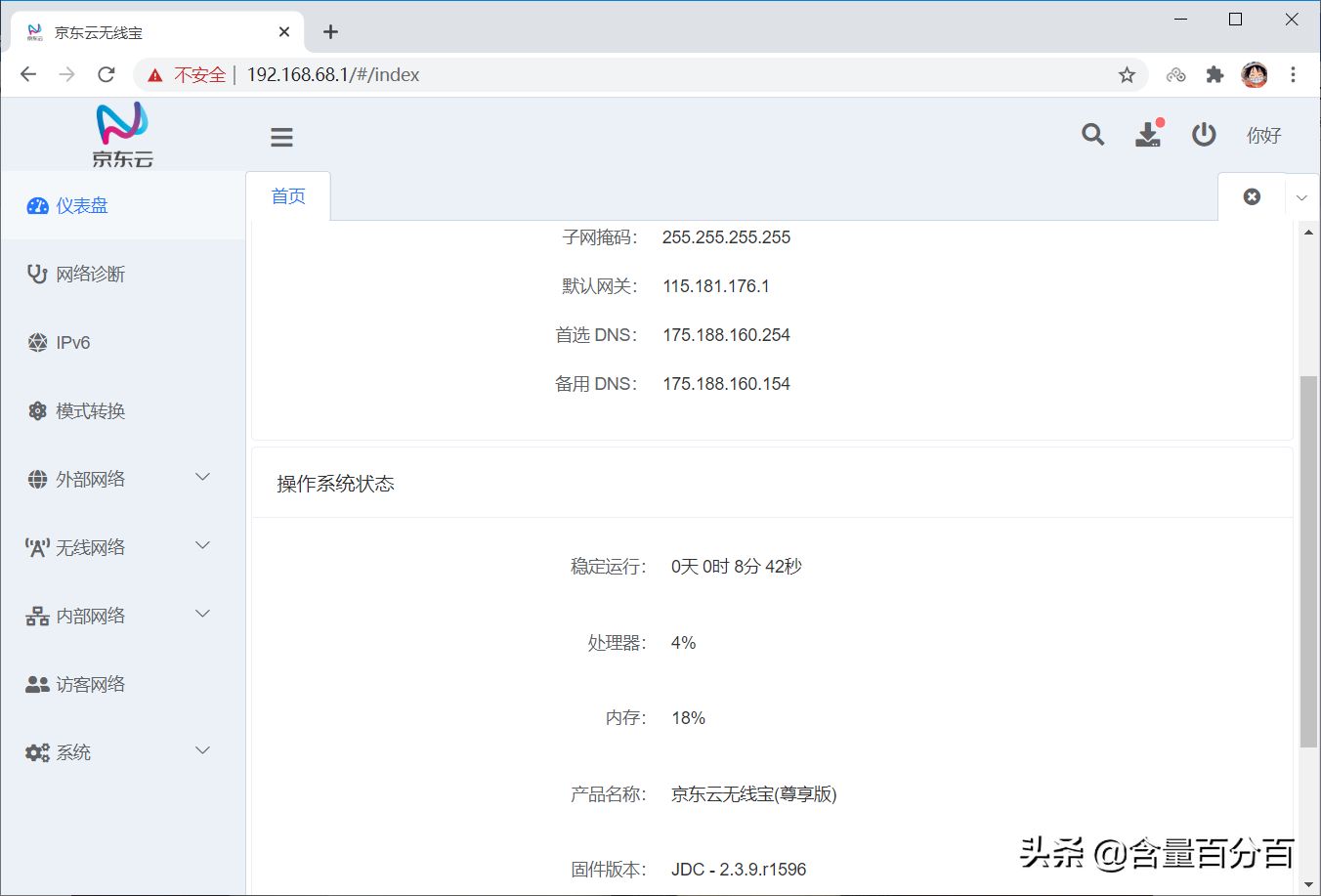
Task: Open a new browser tab
Action: (x=330, y=32)
